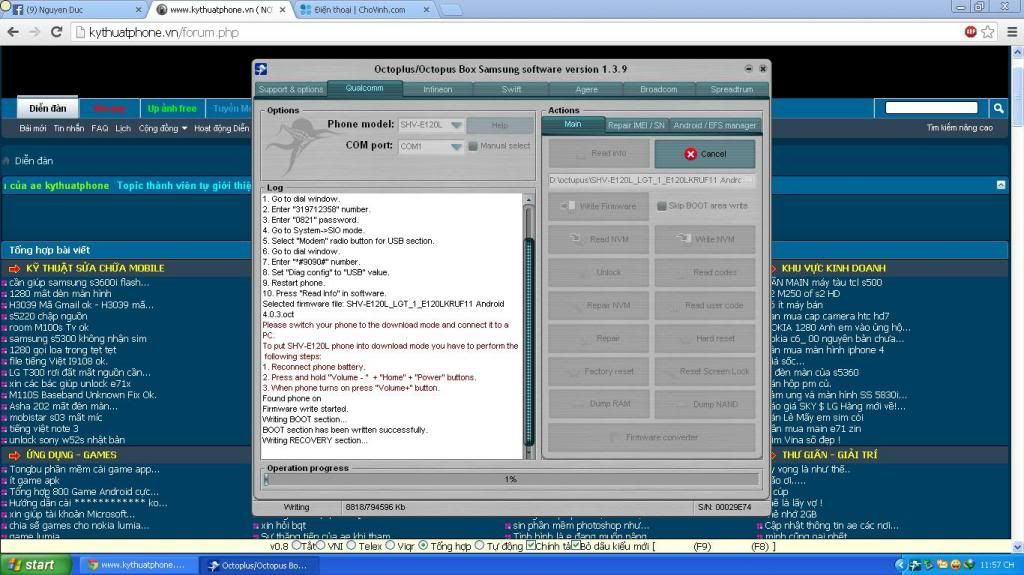Click Tin nhắn link in forum
This screenshot has width=1024, height=575.
tap(69, 128)
